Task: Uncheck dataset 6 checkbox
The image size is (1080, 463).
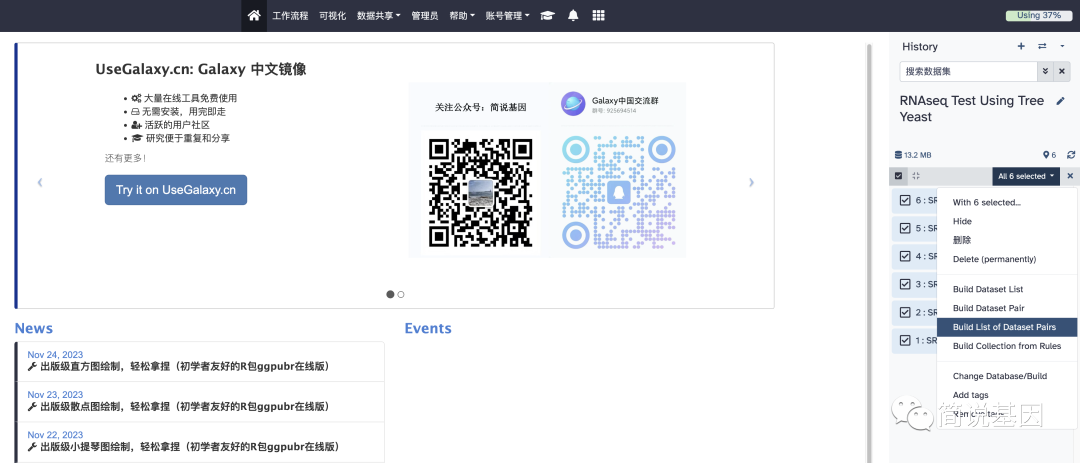Action: click(905, 200)
